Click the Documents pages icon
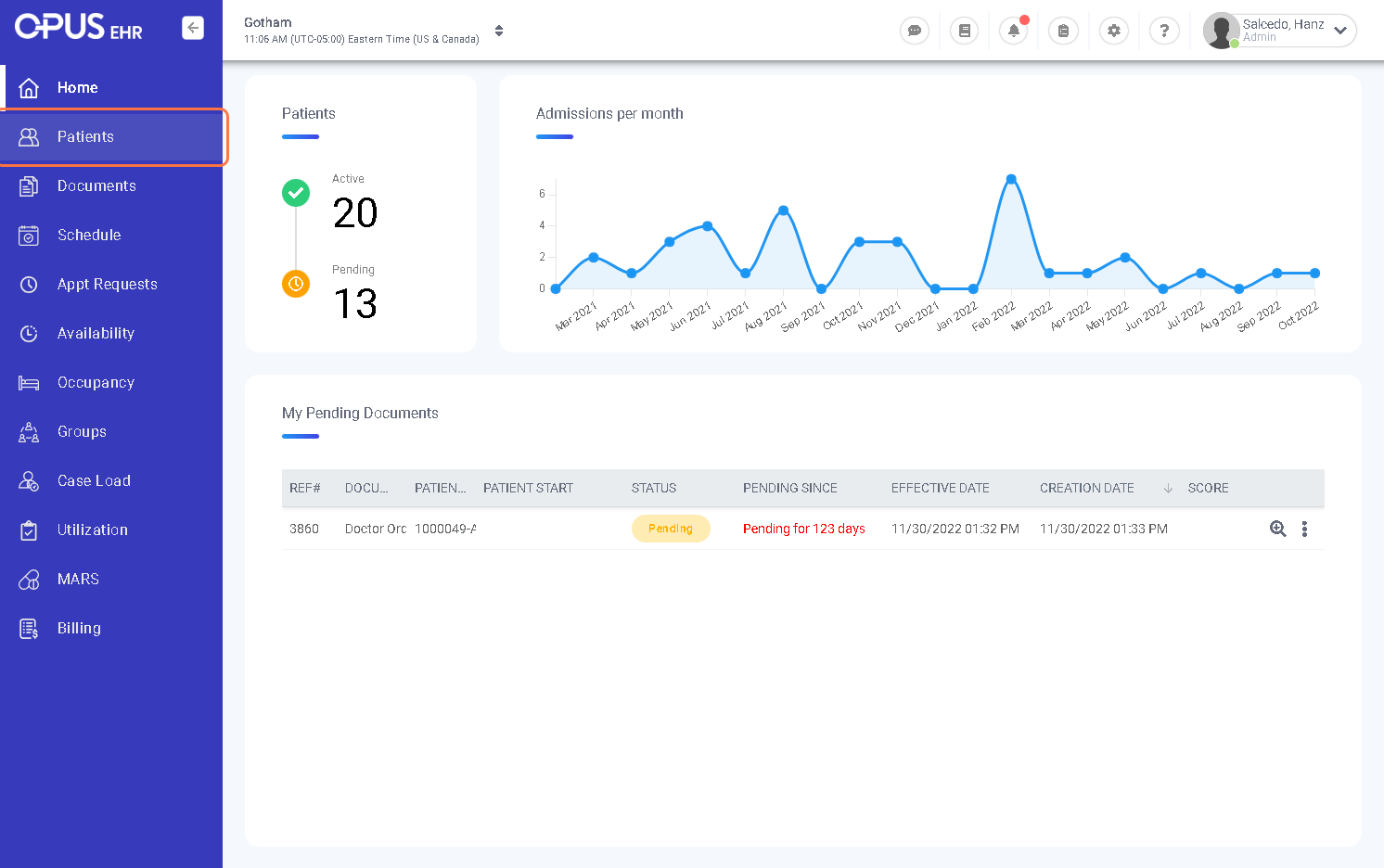The width and height of the screenshot is (1384, 868). [x=29, y=185]
